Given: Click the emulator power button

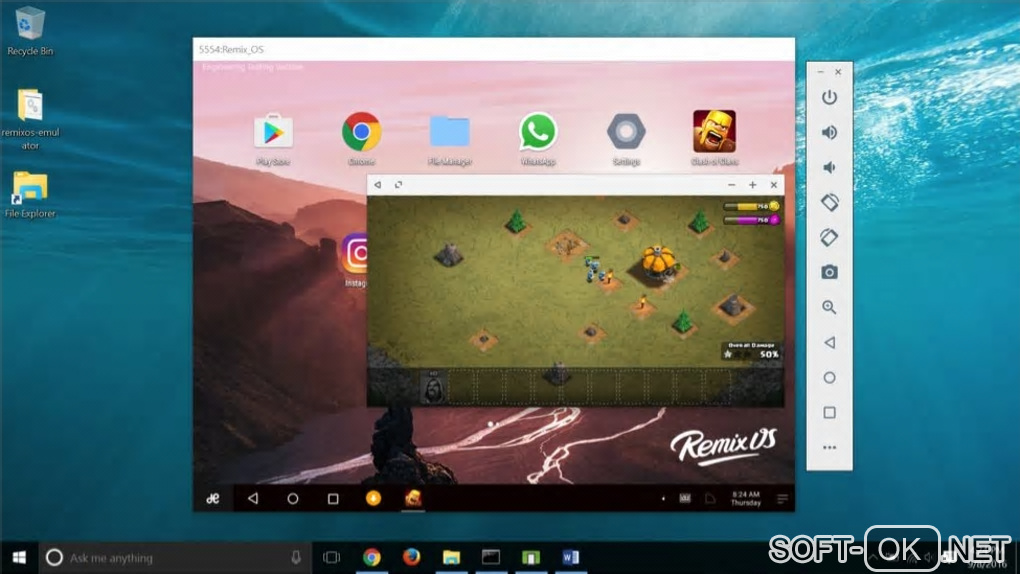Looking at the screenshot, I should [829, 98].
